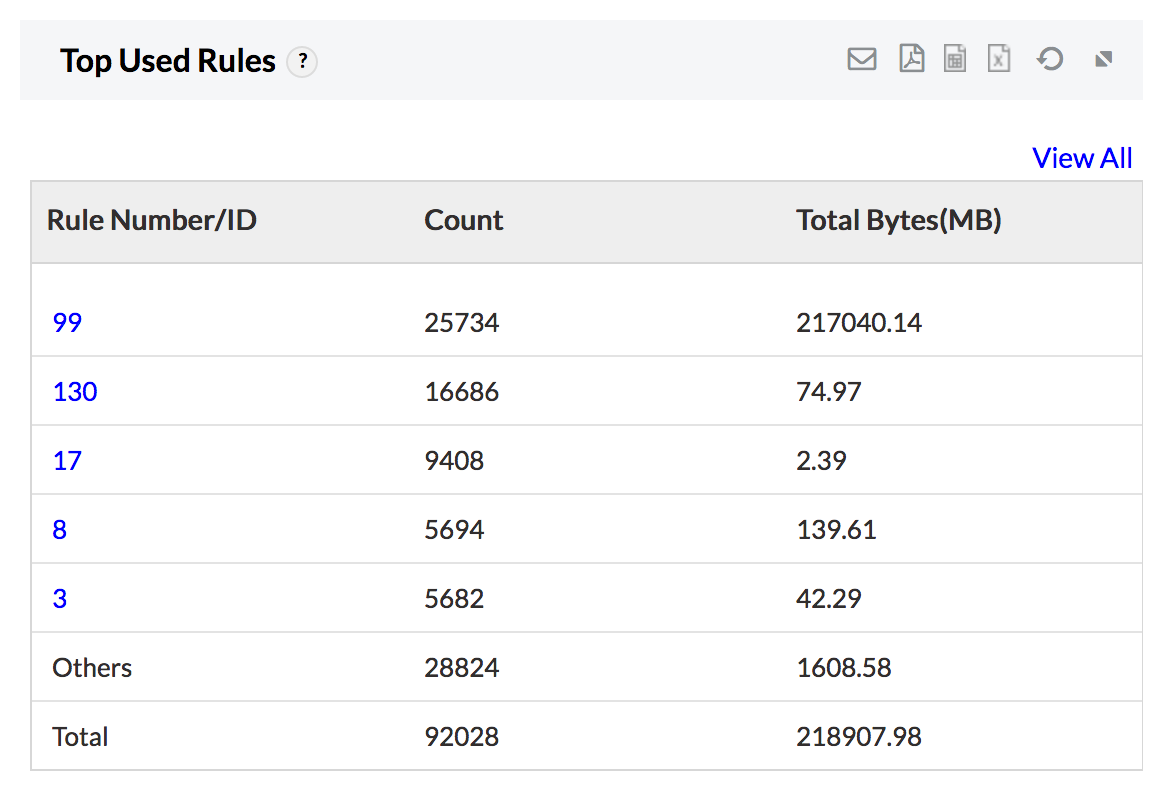Refresh the Top Used Rules widget

1049,60
